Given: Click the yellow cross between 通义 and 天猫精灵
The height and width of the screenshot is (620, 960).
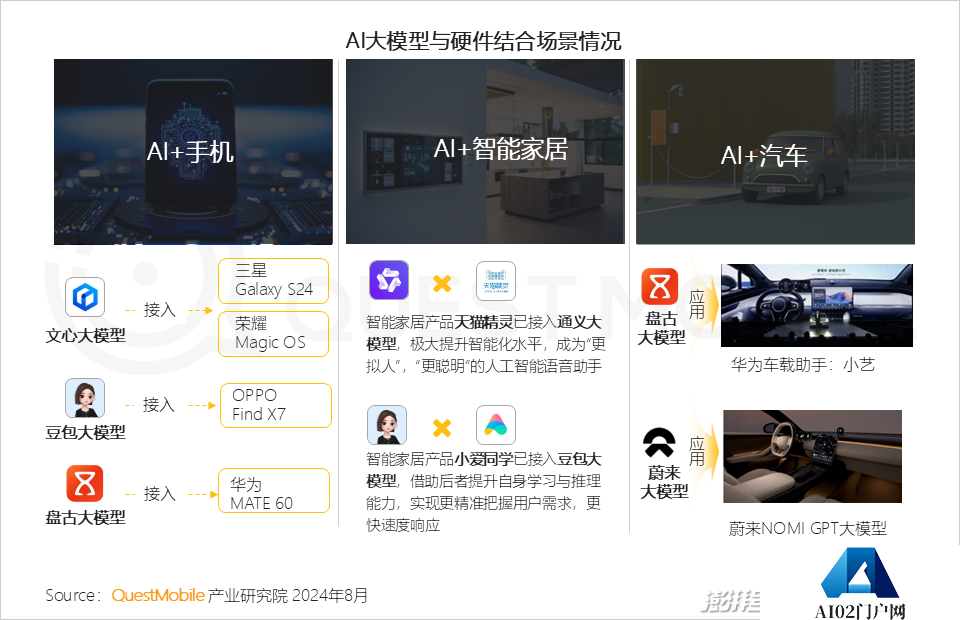Looking at the screenshot, I should click(x=442, y=283).
